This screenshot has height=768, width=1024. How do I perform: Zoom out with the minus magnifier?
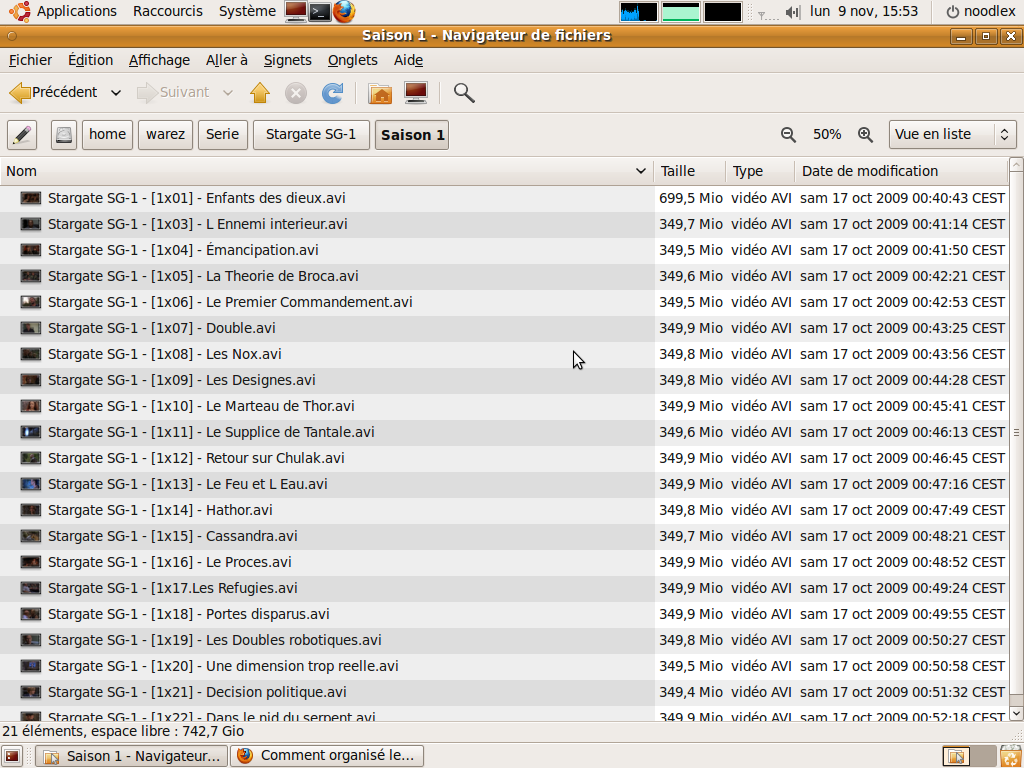[788, 135]
